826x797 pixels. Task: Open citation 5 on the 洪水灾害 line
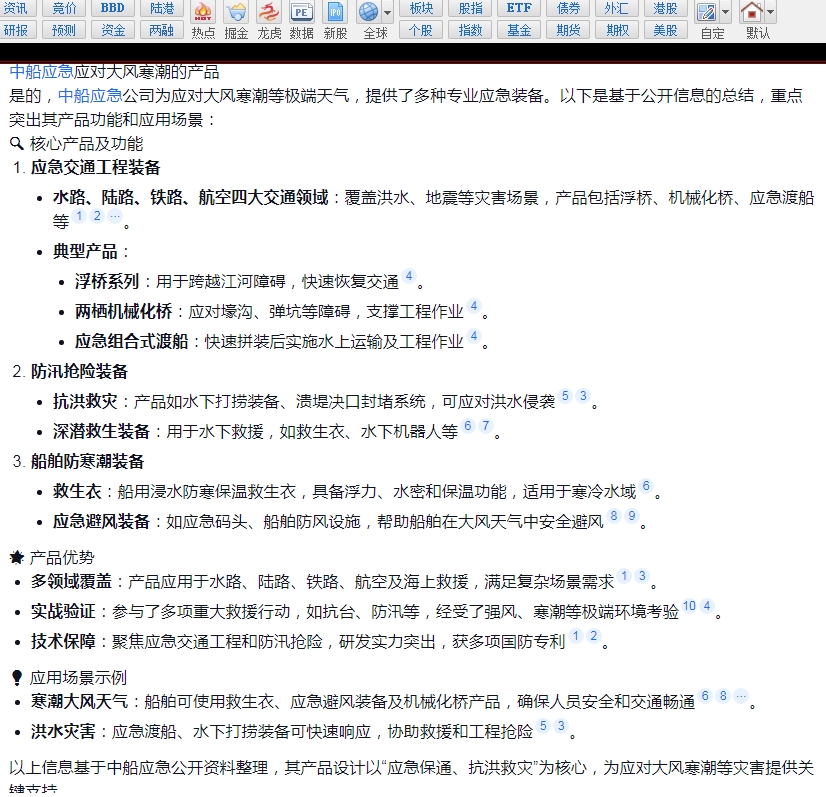coord(543,726)
